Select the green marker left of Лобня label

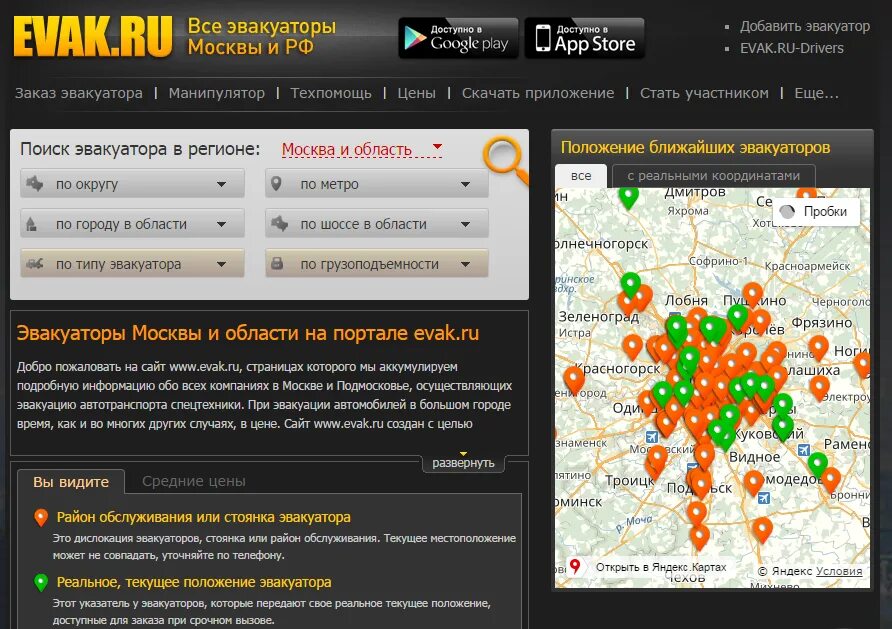(x=630, y=285)
